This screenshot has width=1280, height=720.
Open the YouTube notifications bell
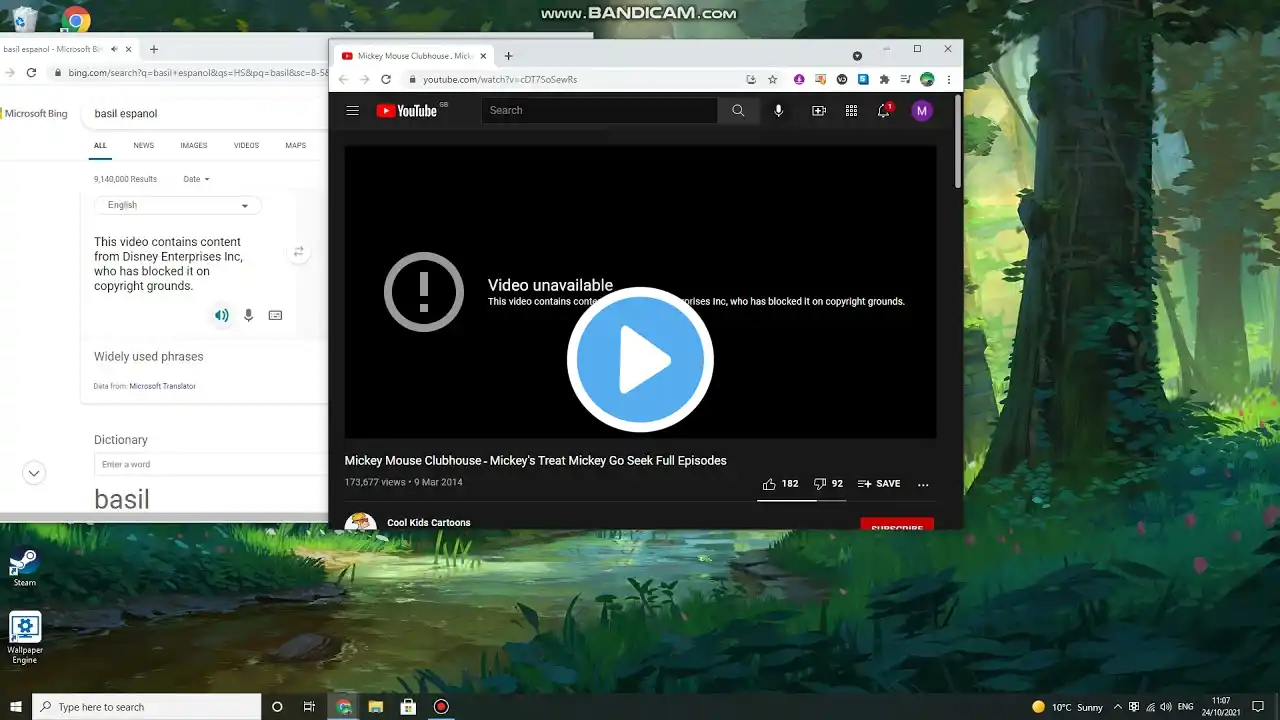(884, 111)
